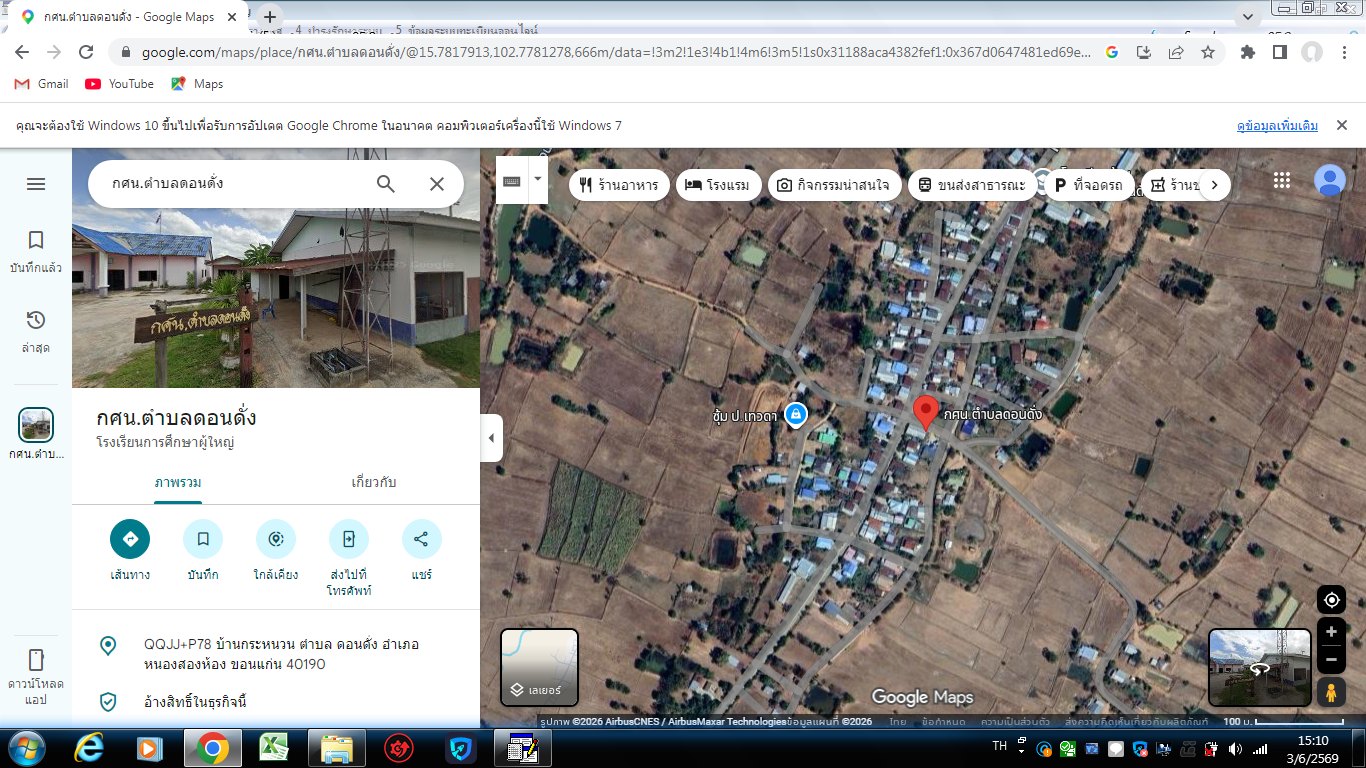Open the Maps bookmark in the bookmarks bar
This screenshot has height=768, width=1366.
click(x=198, y=84)
